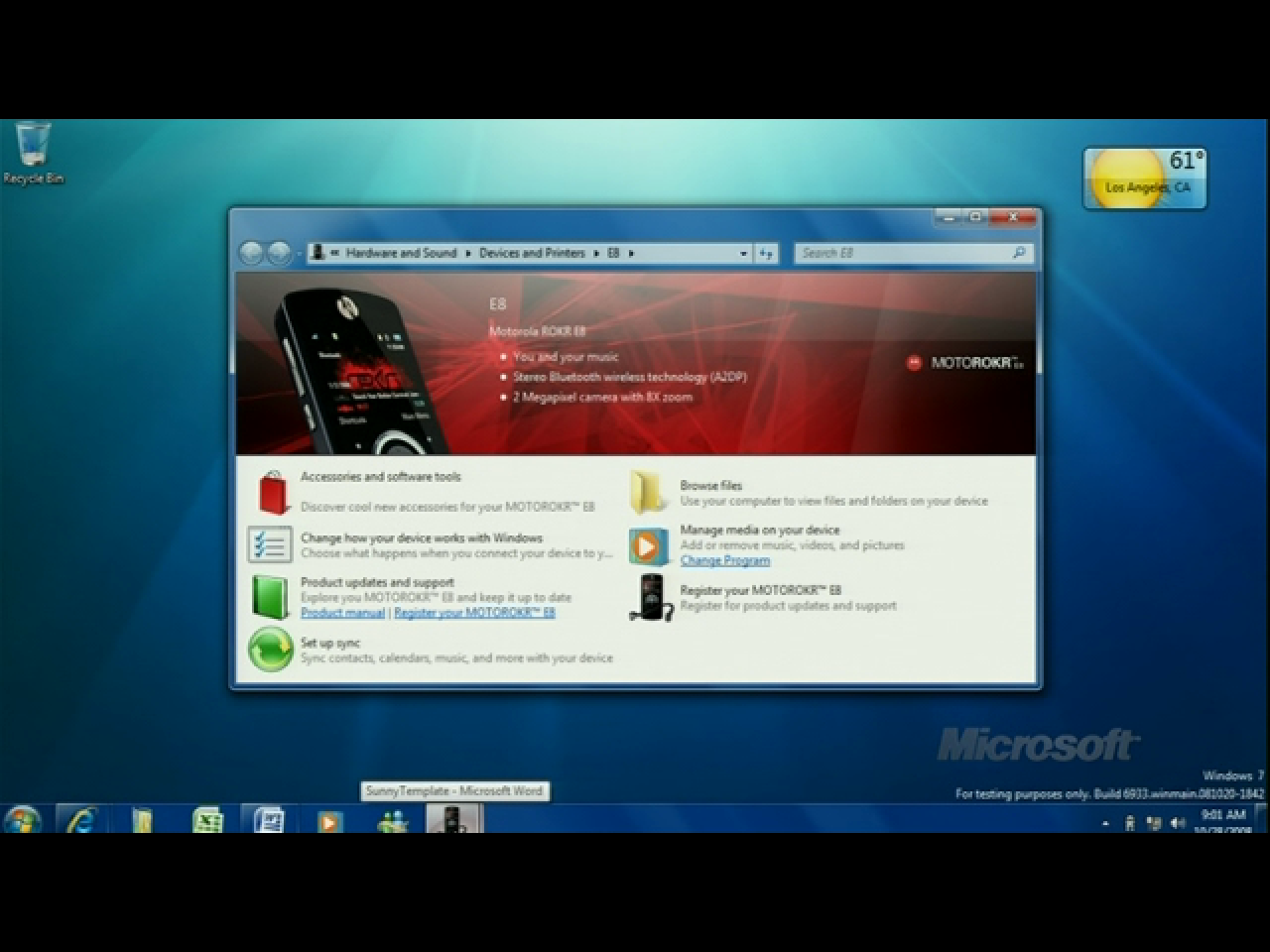Go forward with the Forward arrow button
This screenshot has height=952, width=1270.
point(279,253)
